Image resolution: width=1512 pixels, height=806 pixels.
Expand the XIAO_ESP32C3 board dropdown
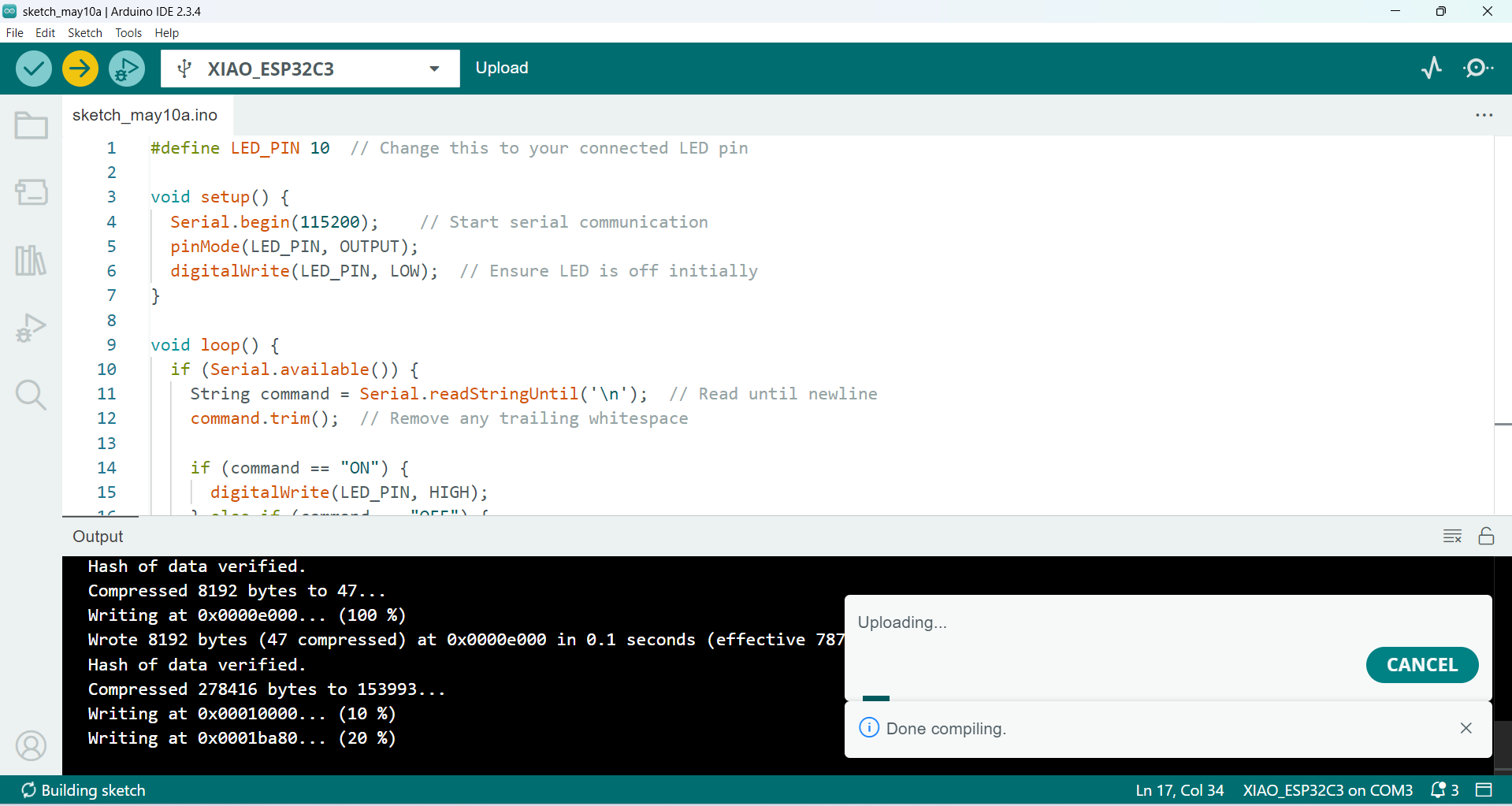[x=434, y=69]
